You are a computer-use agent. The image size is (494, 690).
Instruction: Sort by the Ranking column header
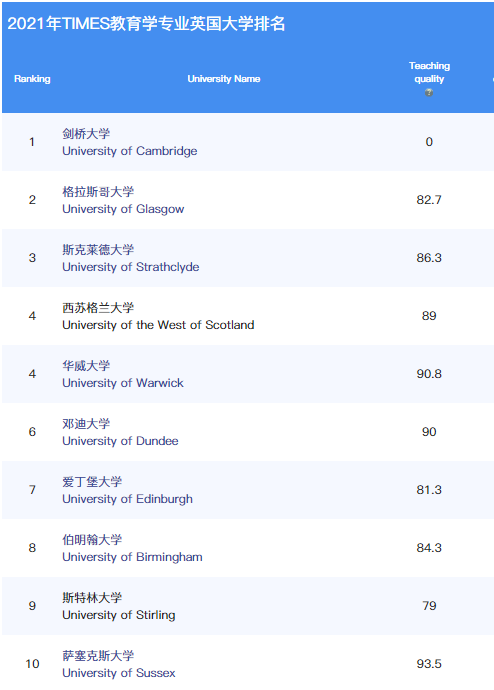click(x=32, y=79)
